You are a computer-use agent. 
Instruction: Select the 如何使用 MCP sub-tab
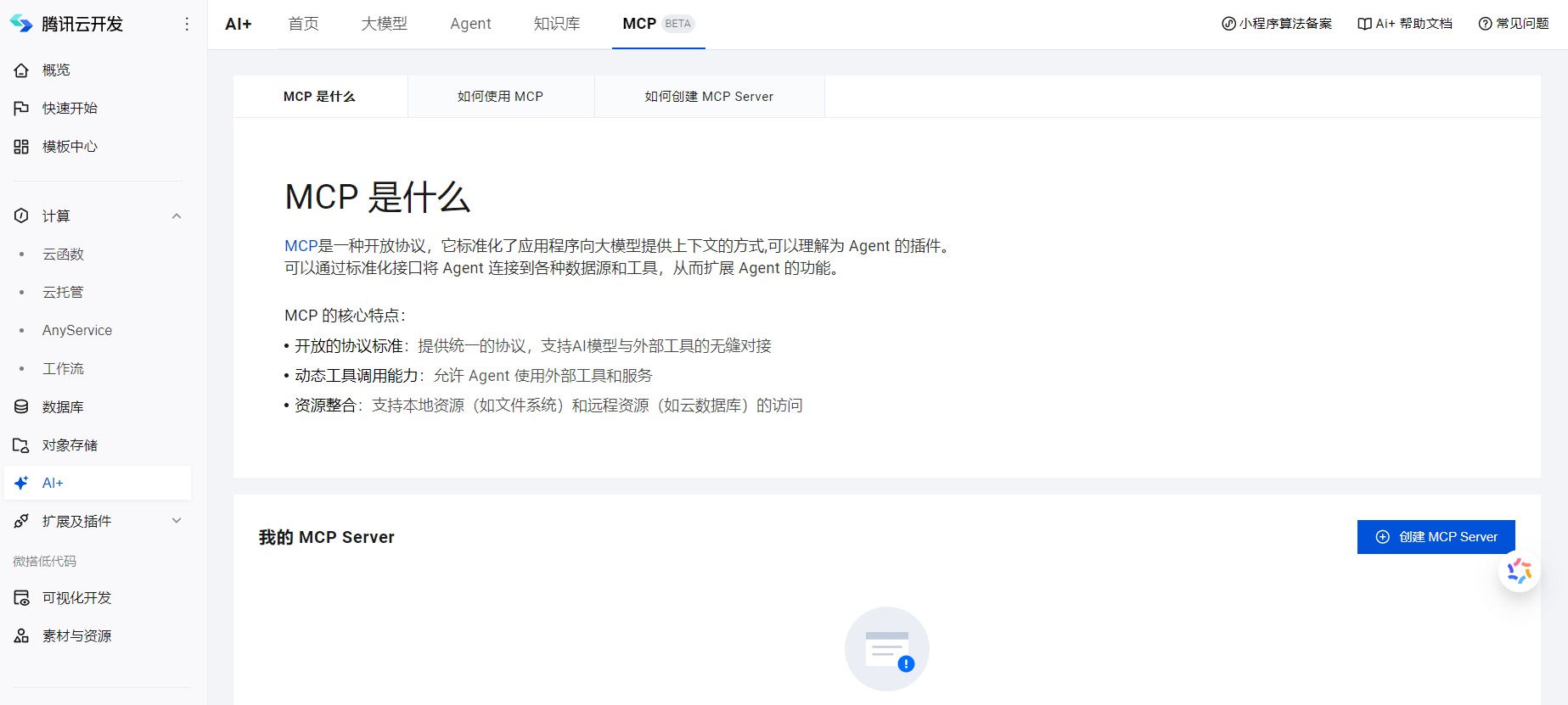coord(501,97)
